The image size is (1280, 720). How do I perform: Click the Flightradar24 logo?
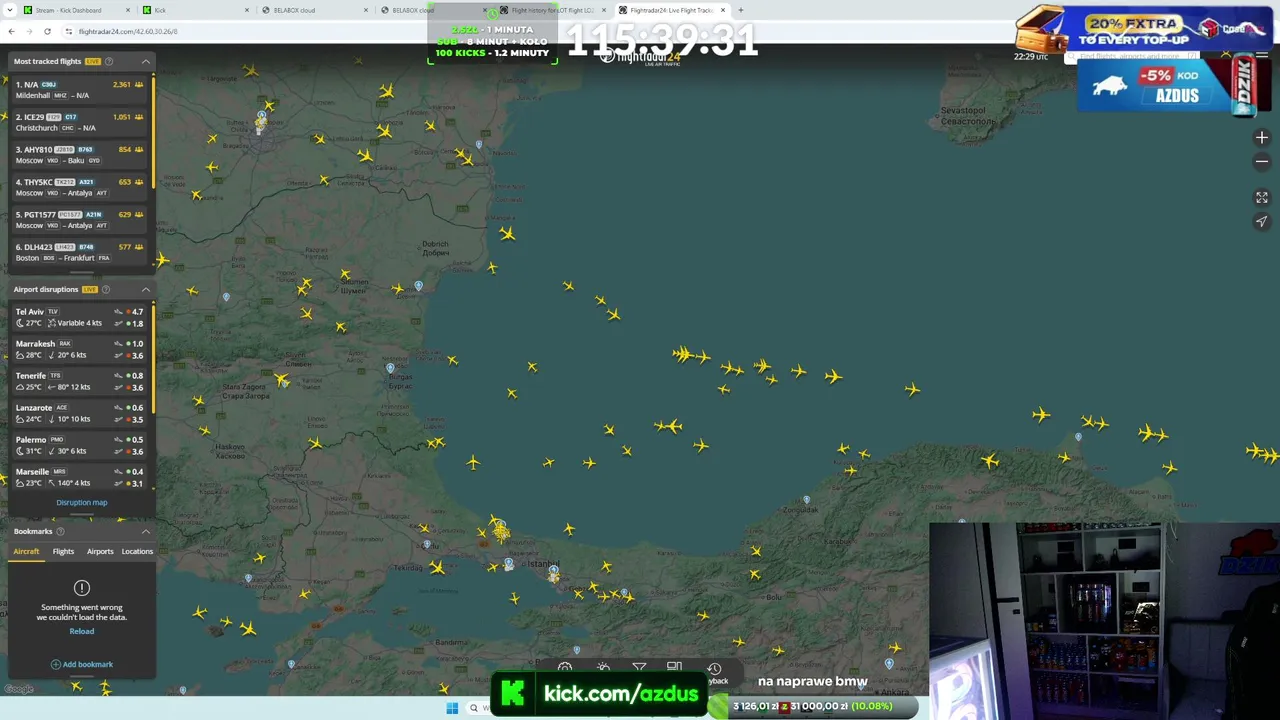(640, 57)
